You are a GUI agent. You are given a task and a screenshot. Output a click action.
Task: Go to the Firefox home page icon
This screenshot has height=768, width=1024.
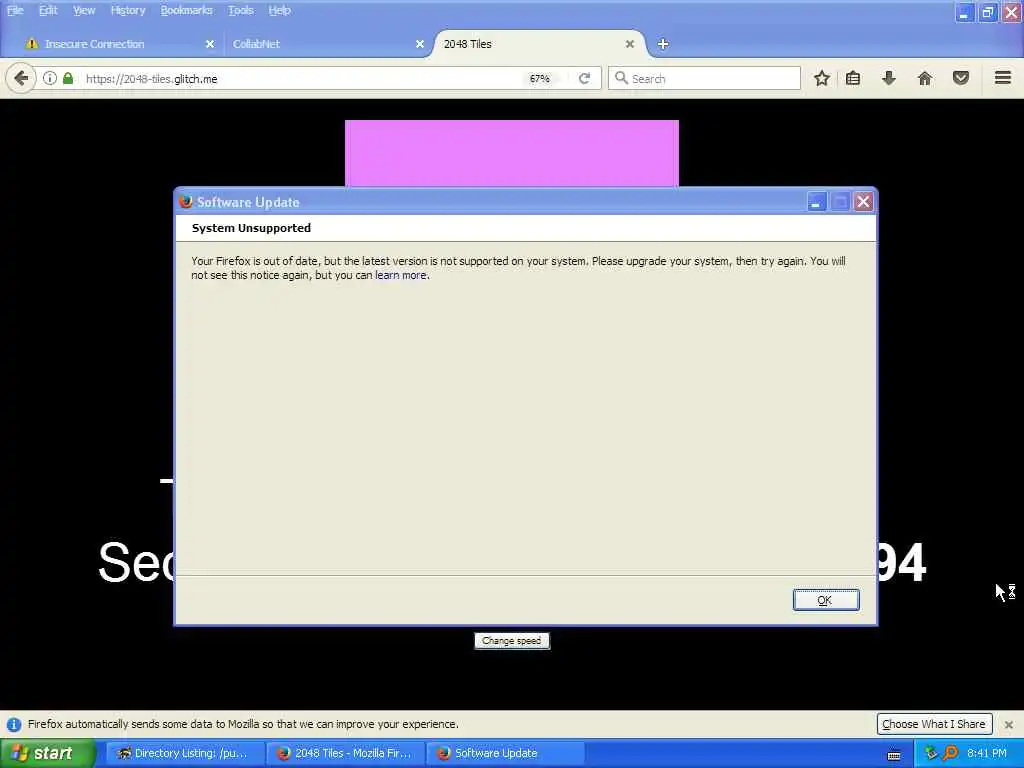[925, 78]
